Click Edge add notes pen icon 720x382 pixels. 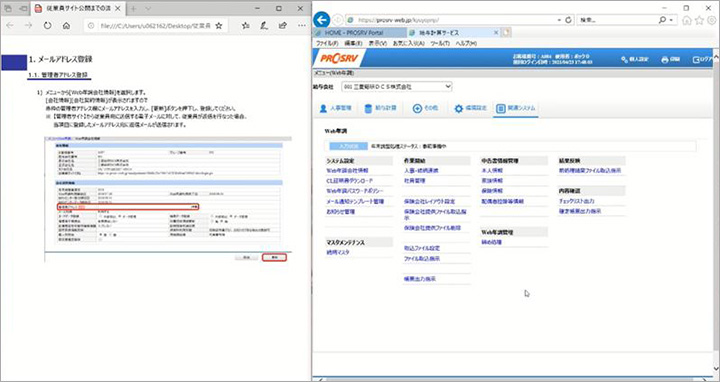pyautogui.click(x=264, y=26)
